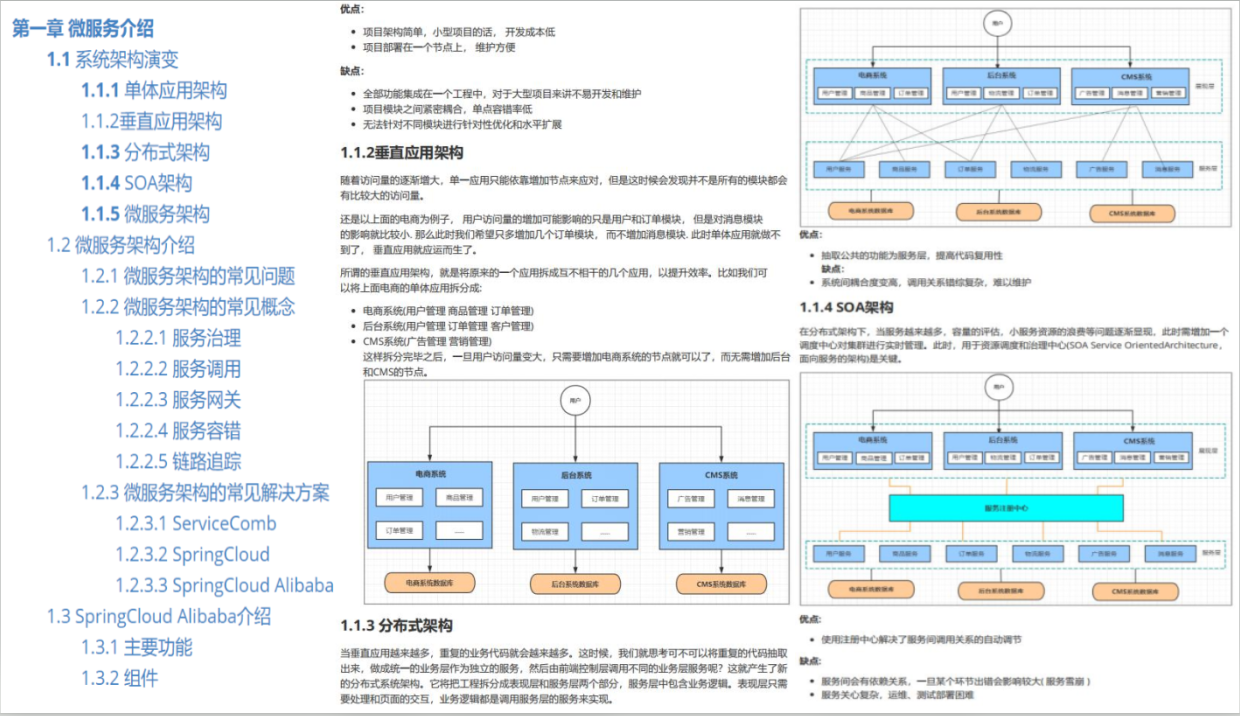Open outline entry 1.3.2 组件
The height and width of the screenshot is (716, 1240).
(120, 679)
